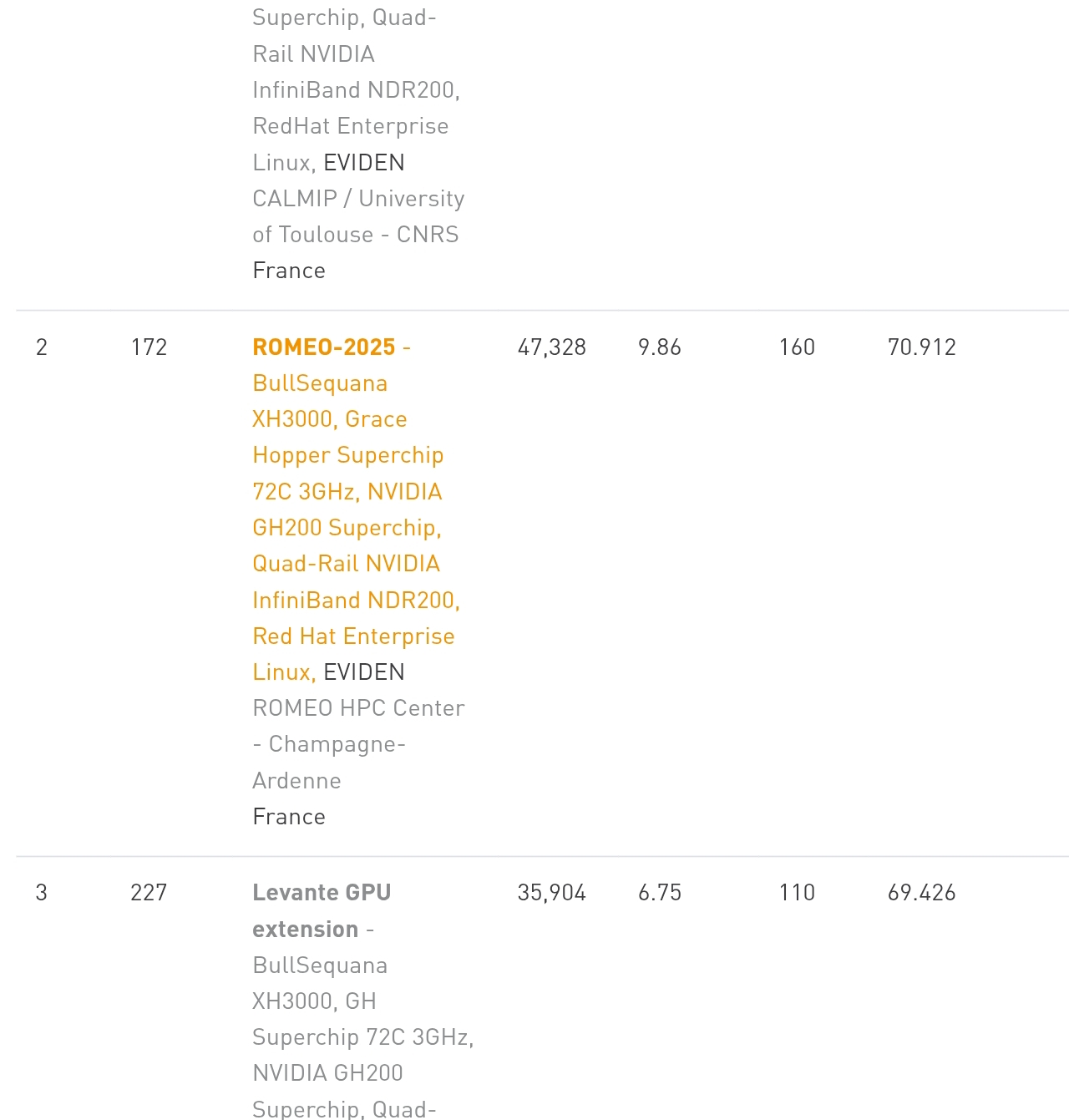Select the TOP500 rank 227 cell
Viewport: 1069px width, 1120px height.
149,893
